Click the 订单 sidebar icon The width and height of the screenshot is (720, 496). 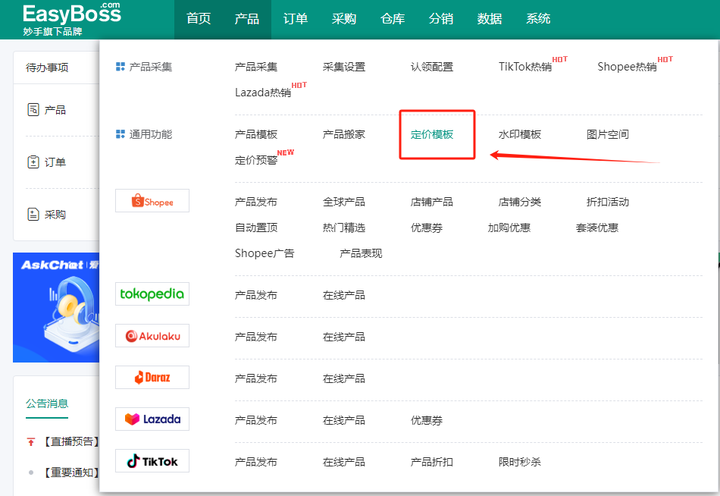coord(33,162)
